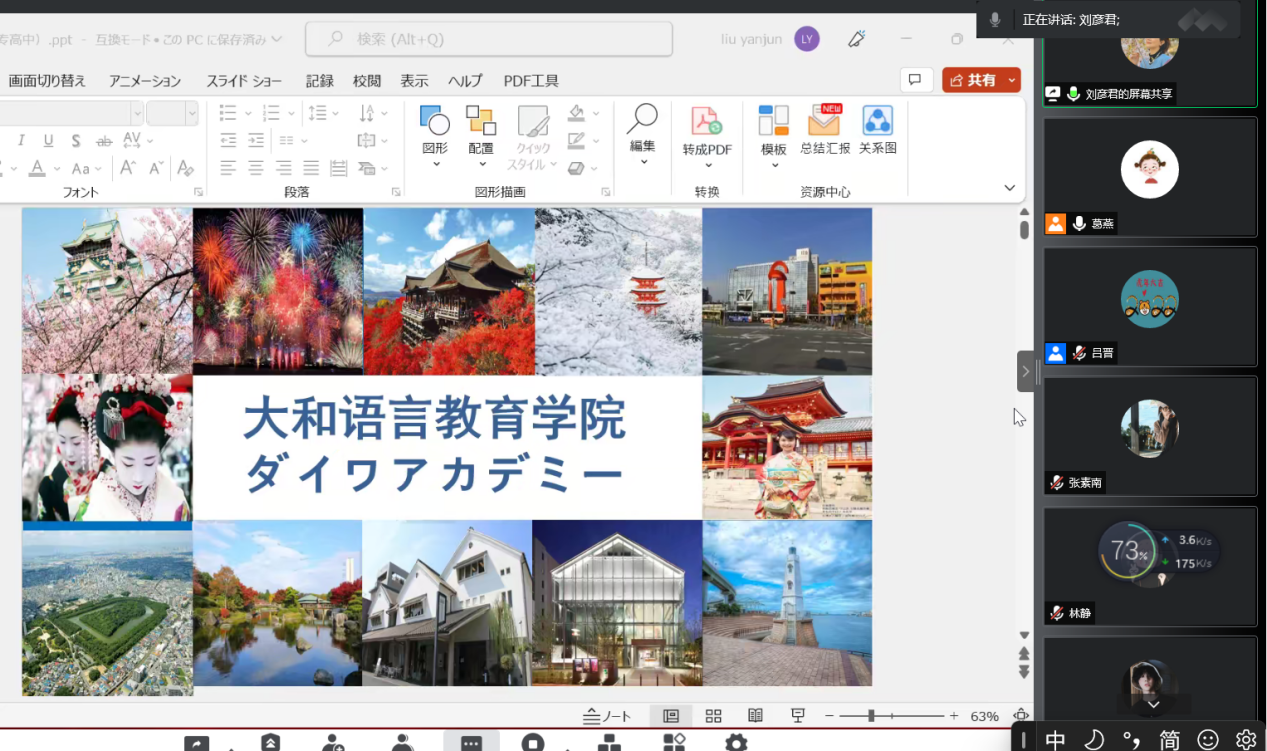This screenshot has height=751, width=1267.
Task: Switch to slide sorter view
Action: click(713, 716)
